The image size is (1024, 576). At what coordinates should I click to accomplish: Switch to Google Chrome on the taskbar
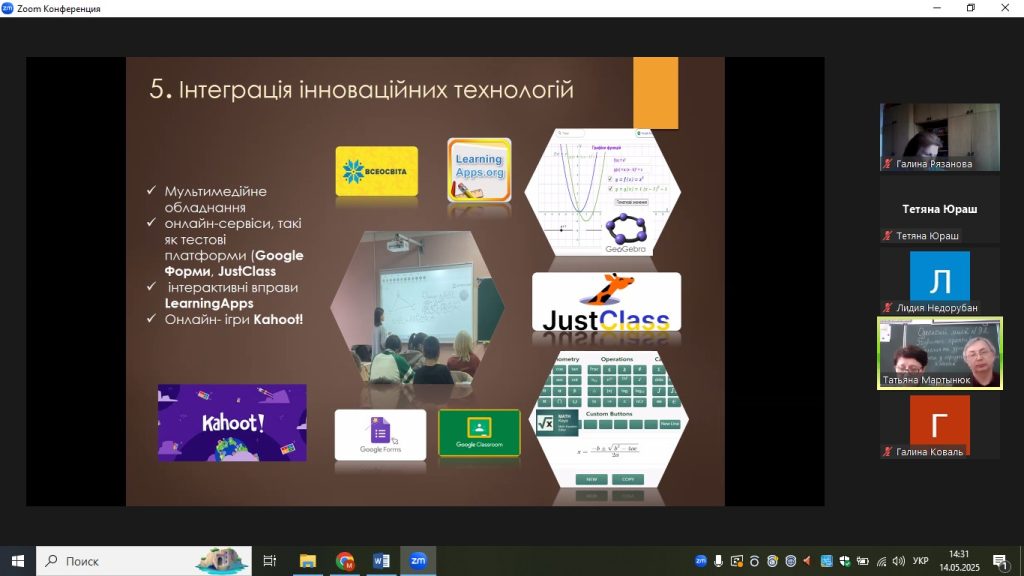(x=345, y=561)
